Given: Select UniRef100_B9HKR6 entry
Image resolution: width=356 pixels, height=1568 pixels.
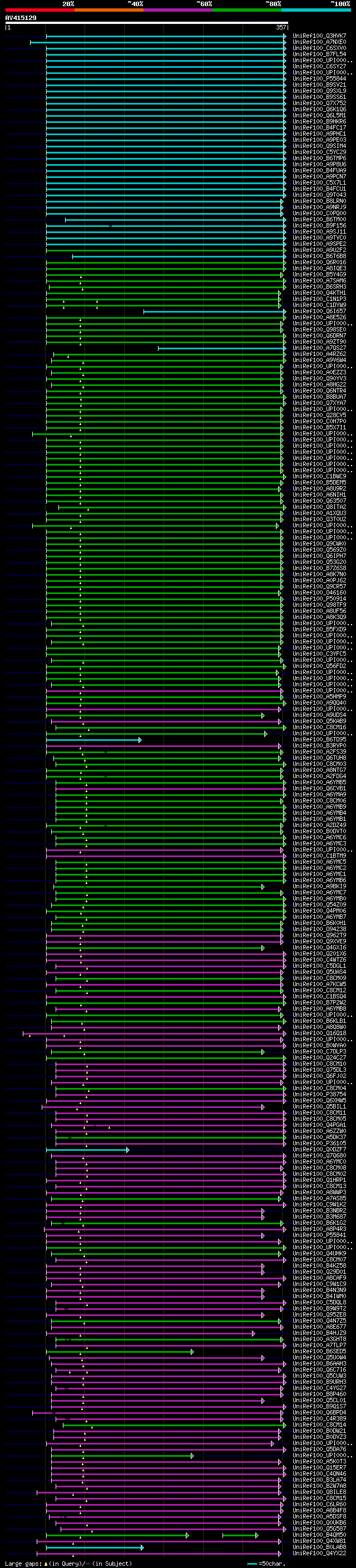Looking at the screenshot, I should (x=319, y=122).
